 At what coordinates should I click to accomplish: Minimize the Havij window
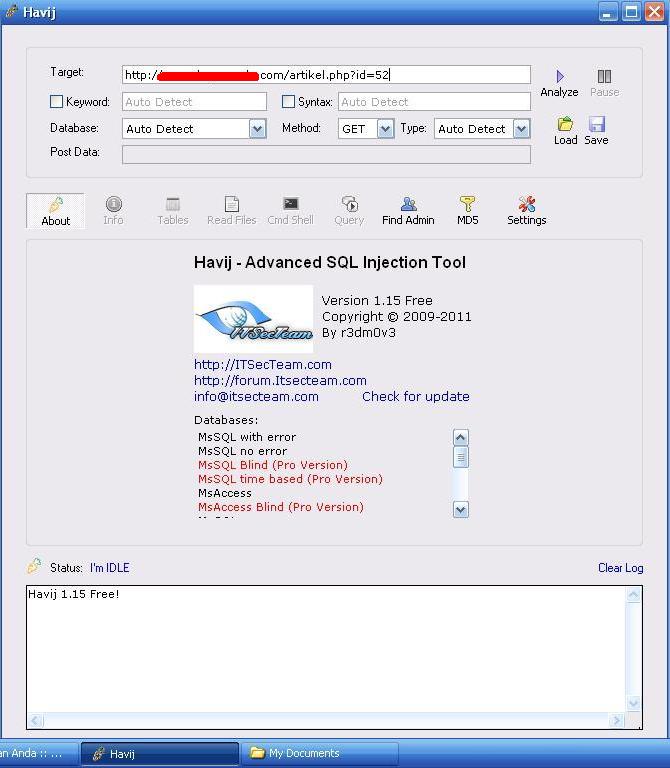pyautogui.click(x=608, y=12)
